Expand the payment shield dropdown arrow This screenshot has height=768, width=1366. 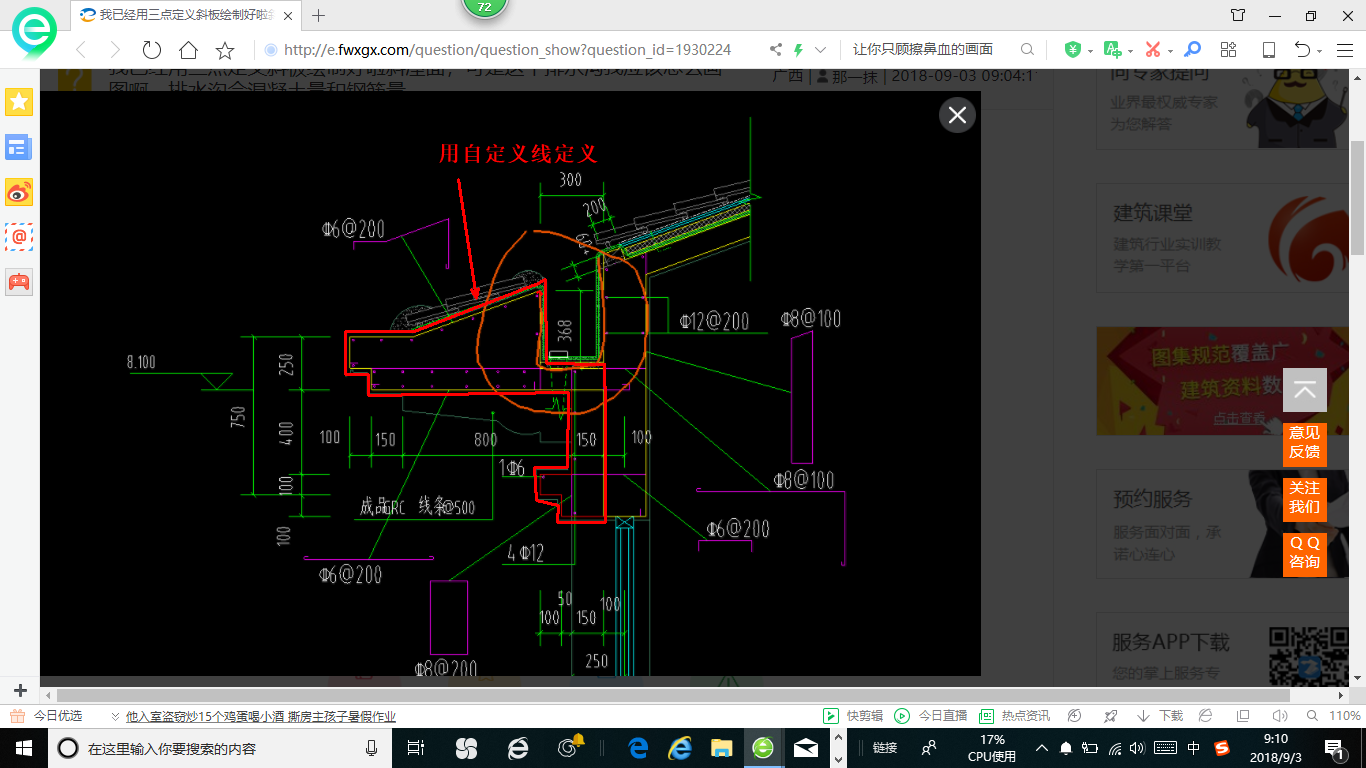(1090, 51)
